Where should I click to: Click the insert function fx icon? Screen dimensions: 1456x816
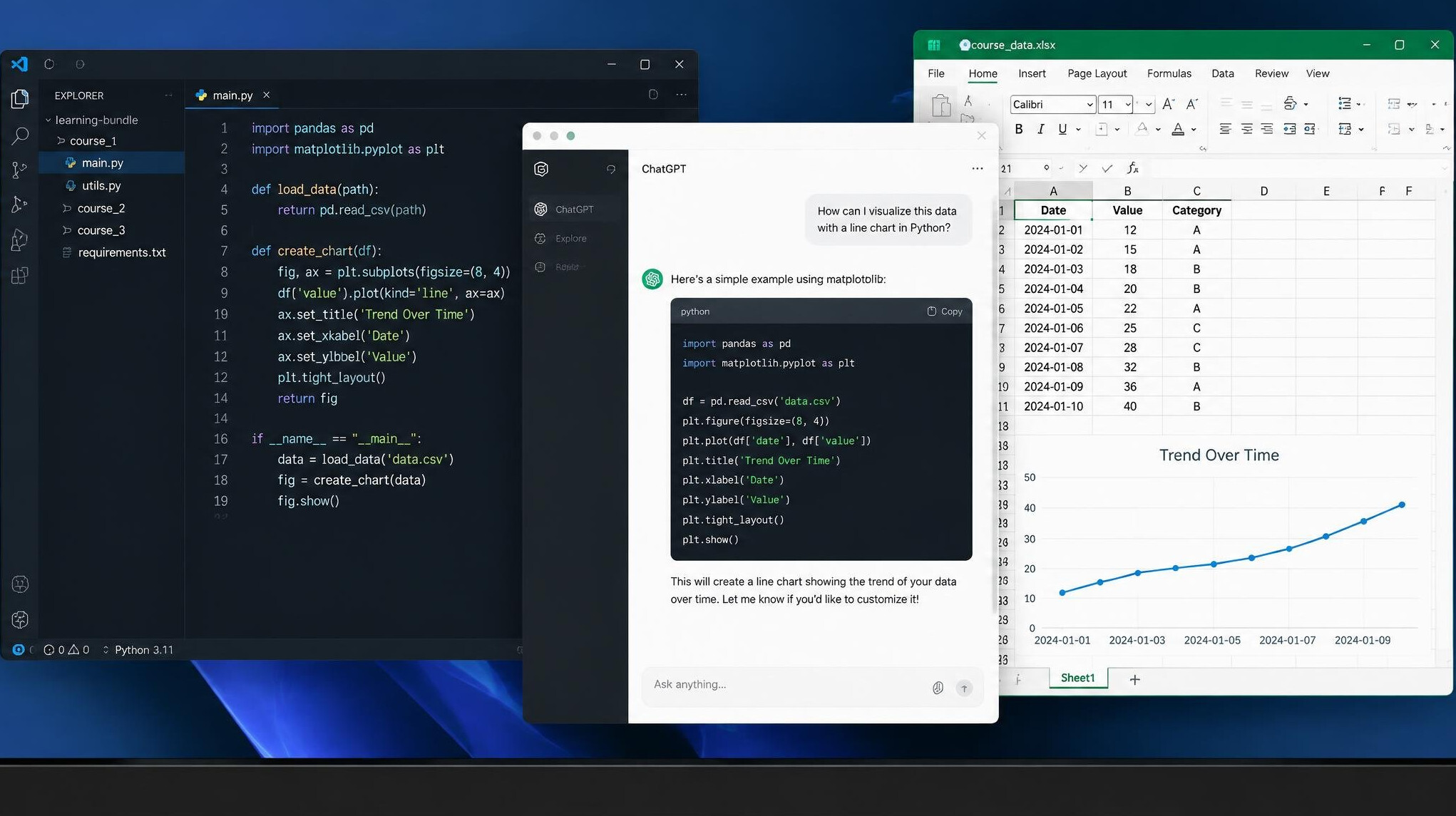coord(1132,168)
